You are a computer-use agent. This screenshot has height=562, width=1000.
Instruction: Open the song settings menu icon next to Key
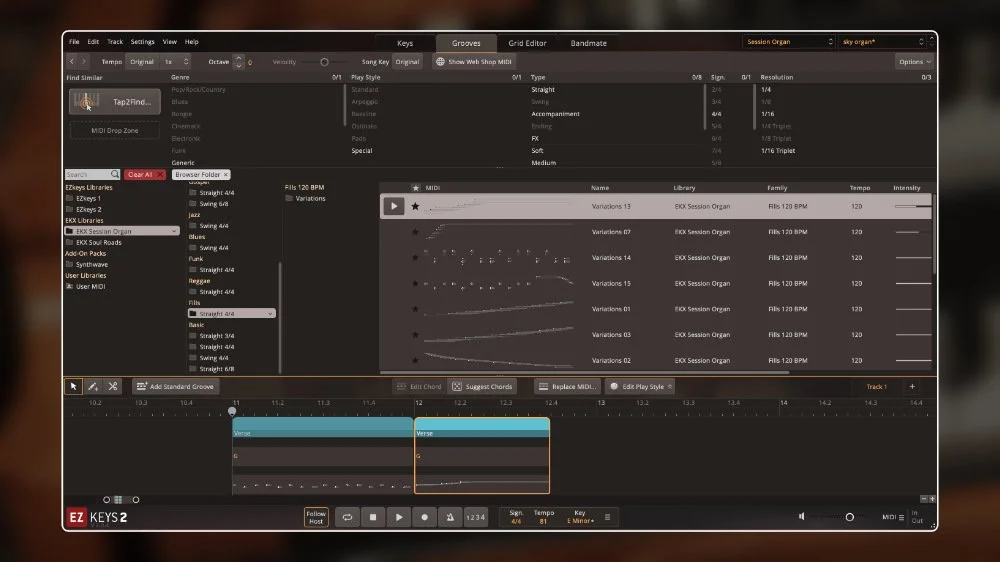pyautogui.click(x=607, y=517)
